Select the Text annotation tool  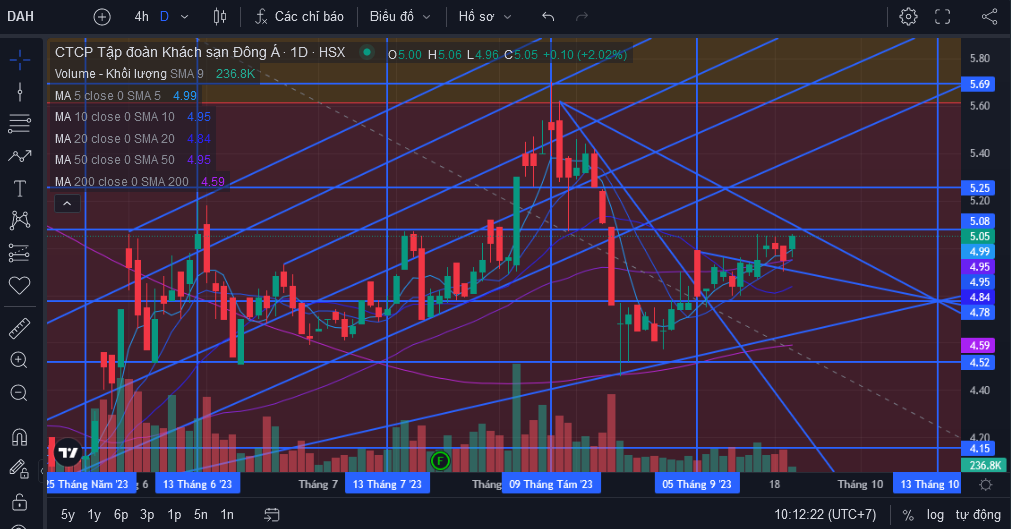[x=19, y=188]
